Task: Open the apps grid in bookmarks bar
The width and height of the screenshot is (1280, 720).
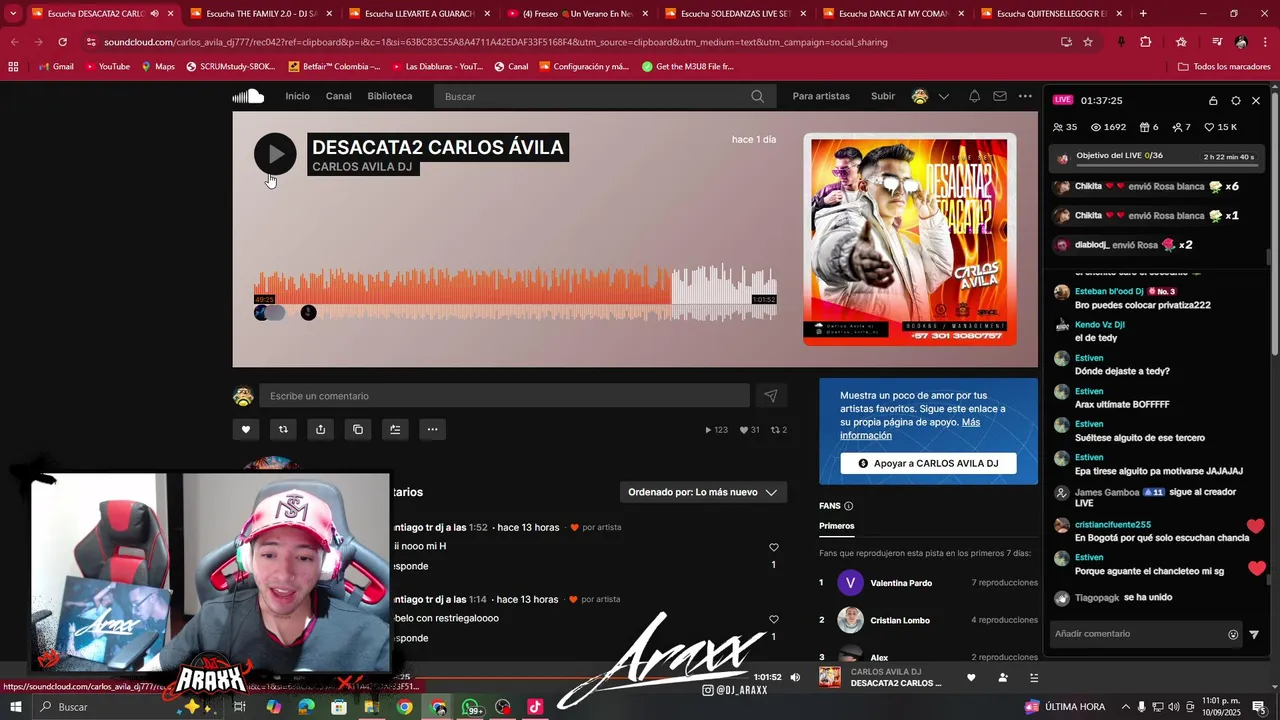Action: (13, 66)
